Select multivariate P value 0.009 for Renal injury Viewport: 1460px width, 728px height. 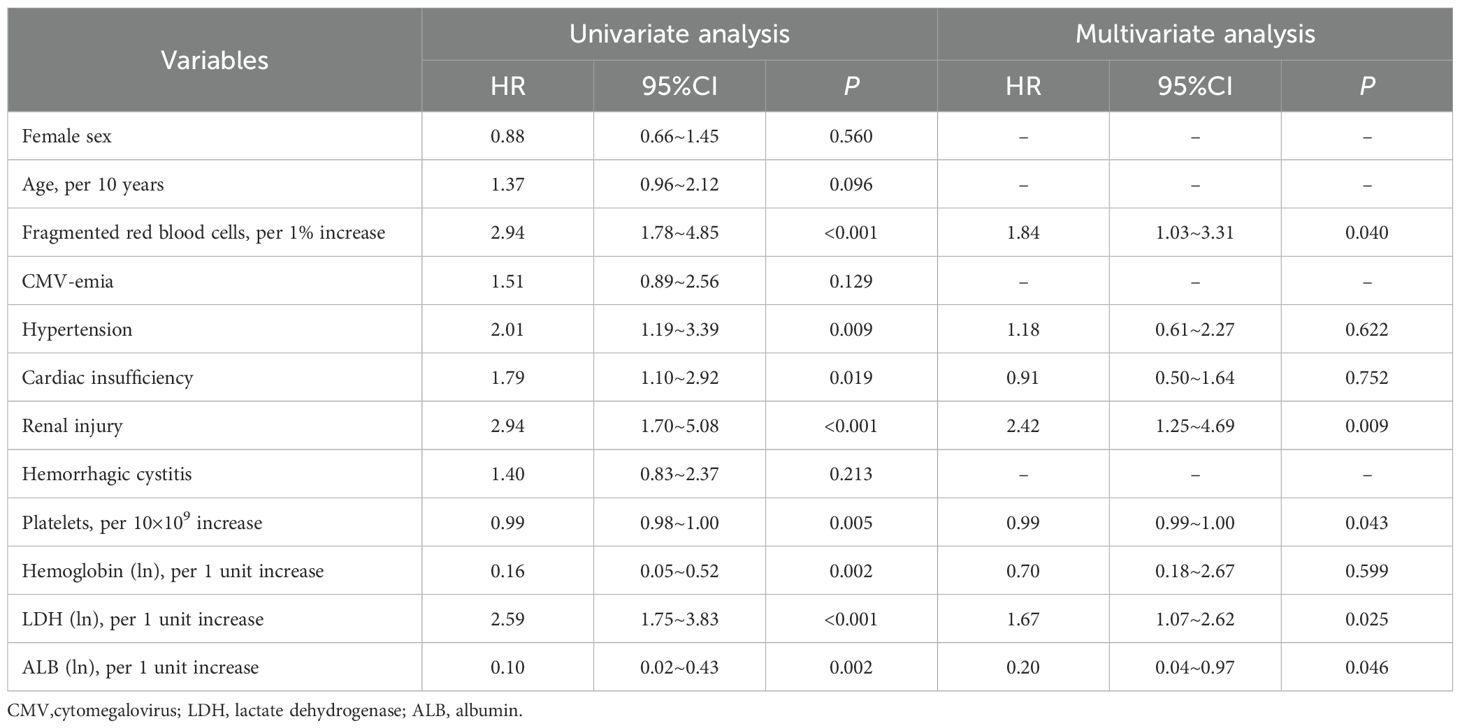pyautogui.click(x=1366, y=426)
